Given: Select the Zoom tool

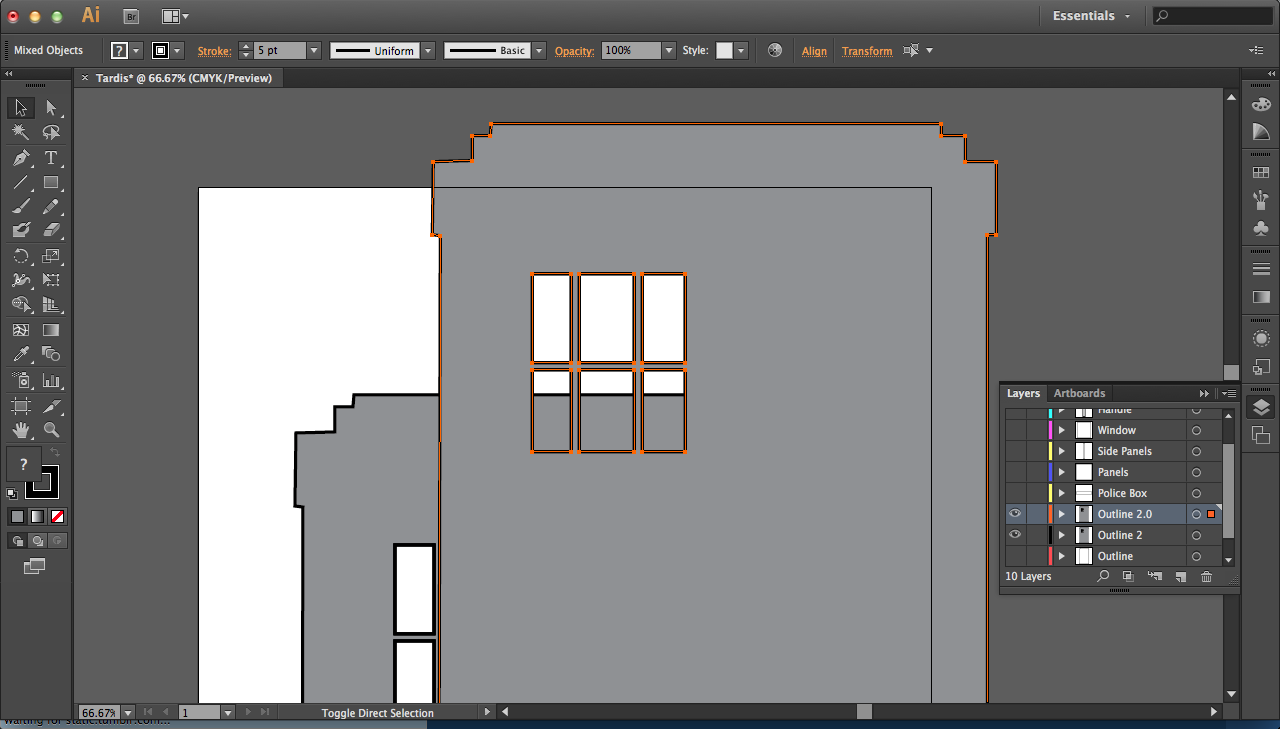Looking at the screenshot, I should [51, 430].
